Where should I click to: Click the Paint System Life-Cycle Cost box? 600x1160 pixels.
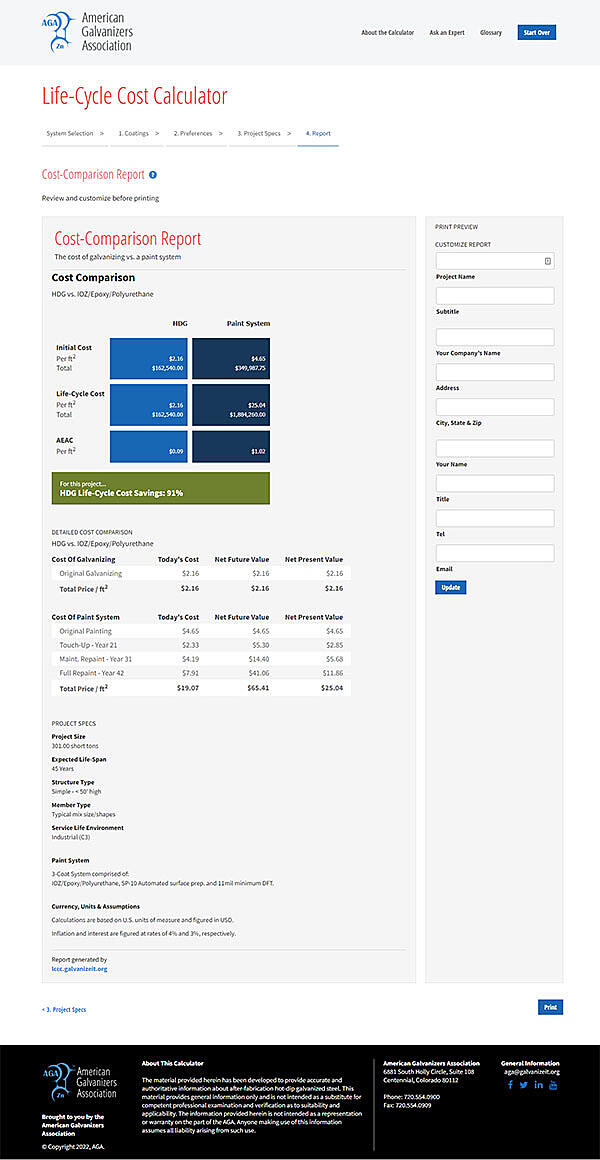point(231,405)
